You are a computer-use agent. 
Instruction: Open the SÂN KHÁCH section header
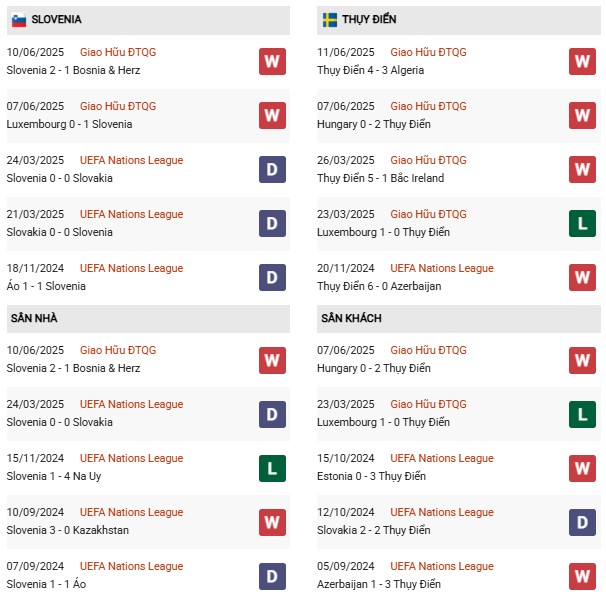tap(353, 318)
